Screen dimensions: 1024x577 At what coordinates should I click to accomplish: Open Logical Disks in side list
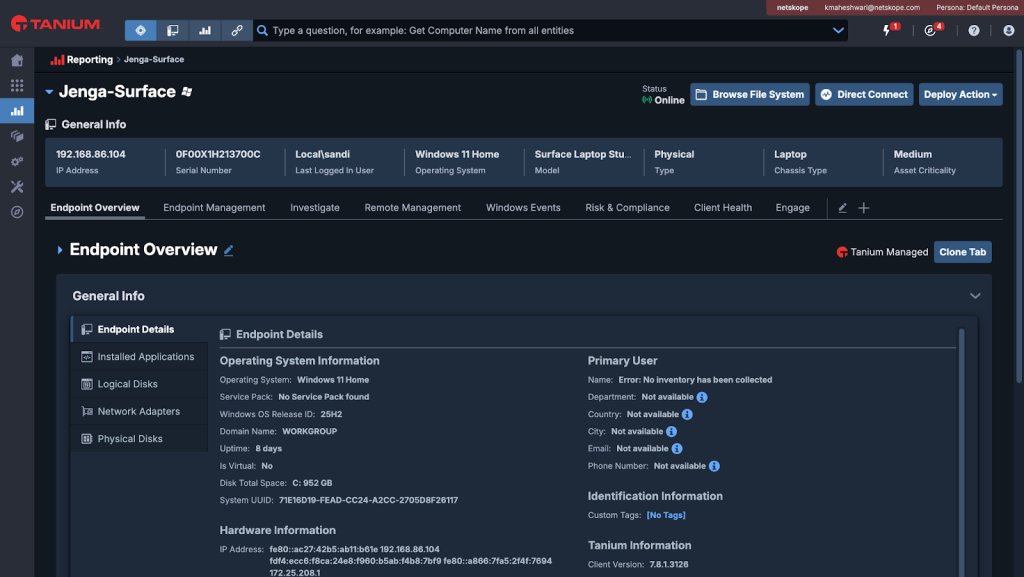pyautogui.click(x=138, y=384)
